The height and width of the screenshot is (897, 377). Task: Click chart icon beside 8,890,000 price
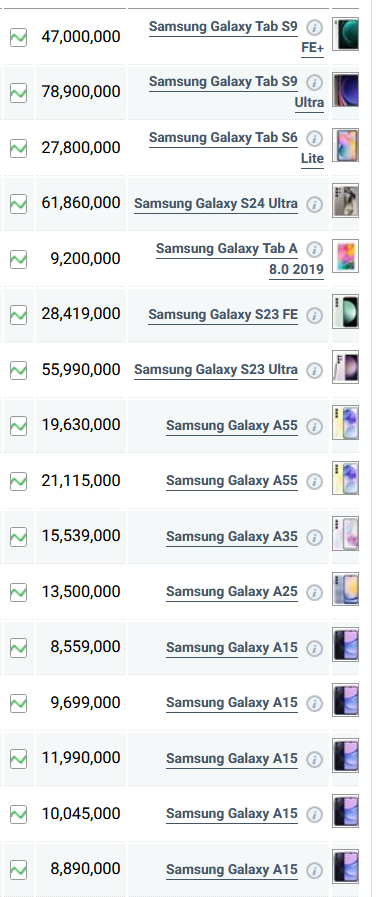tap(18, 870)
